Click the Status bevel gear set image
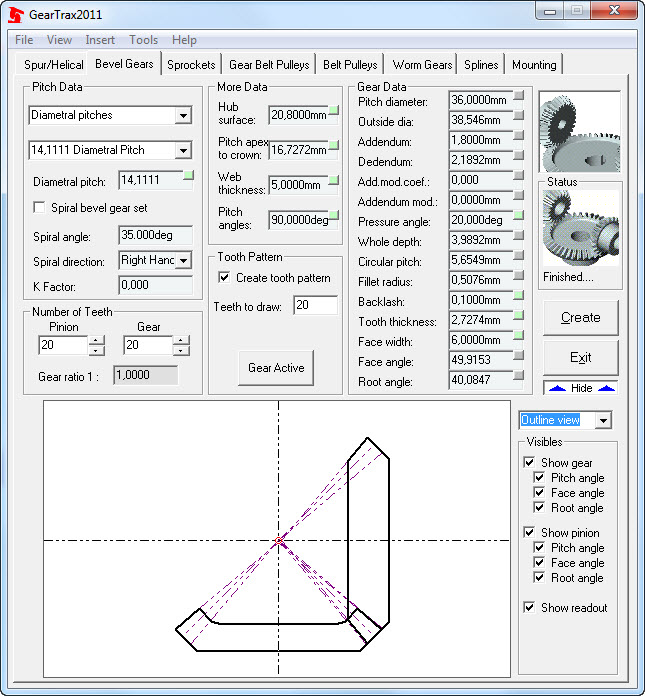Screen dimensions: 645x696 [x=580, y=228]
